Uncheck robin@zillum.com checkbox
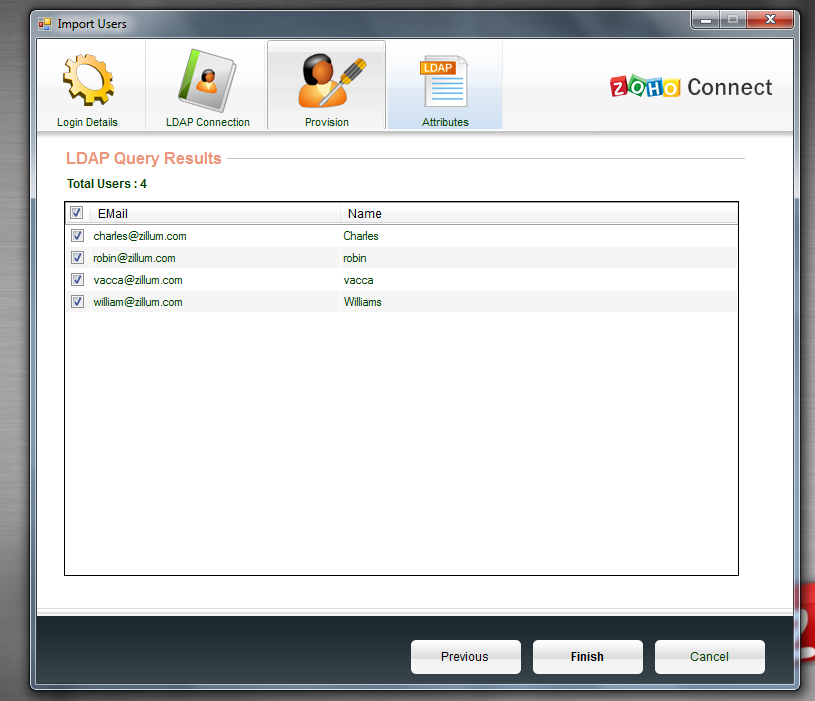The image size is (815, 701). 77,257
